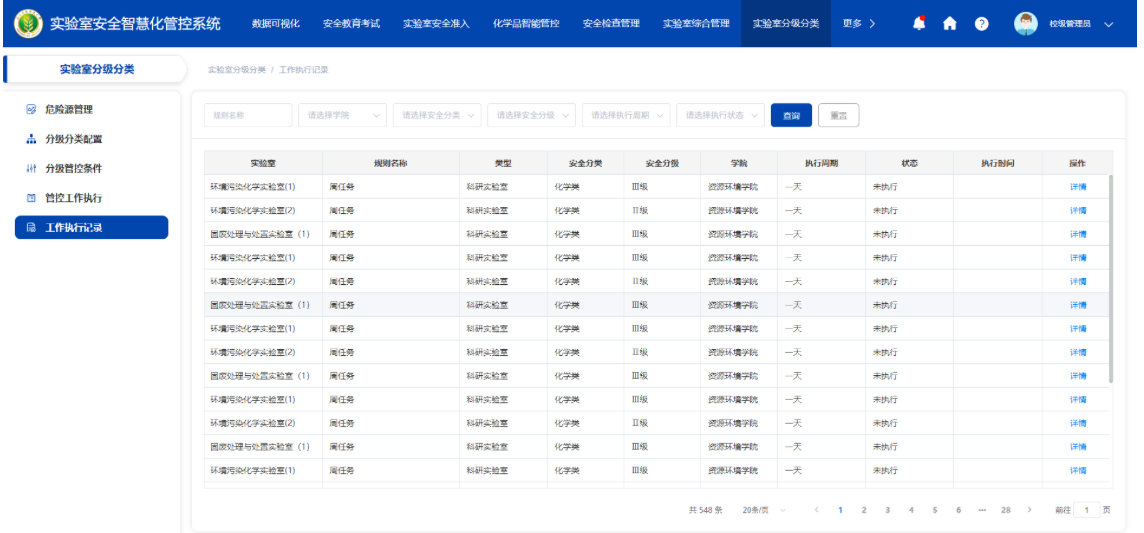Click 实验室分级分类 breadcrumb link
The width and height of the screenshot is (1144, 533).
236,70
